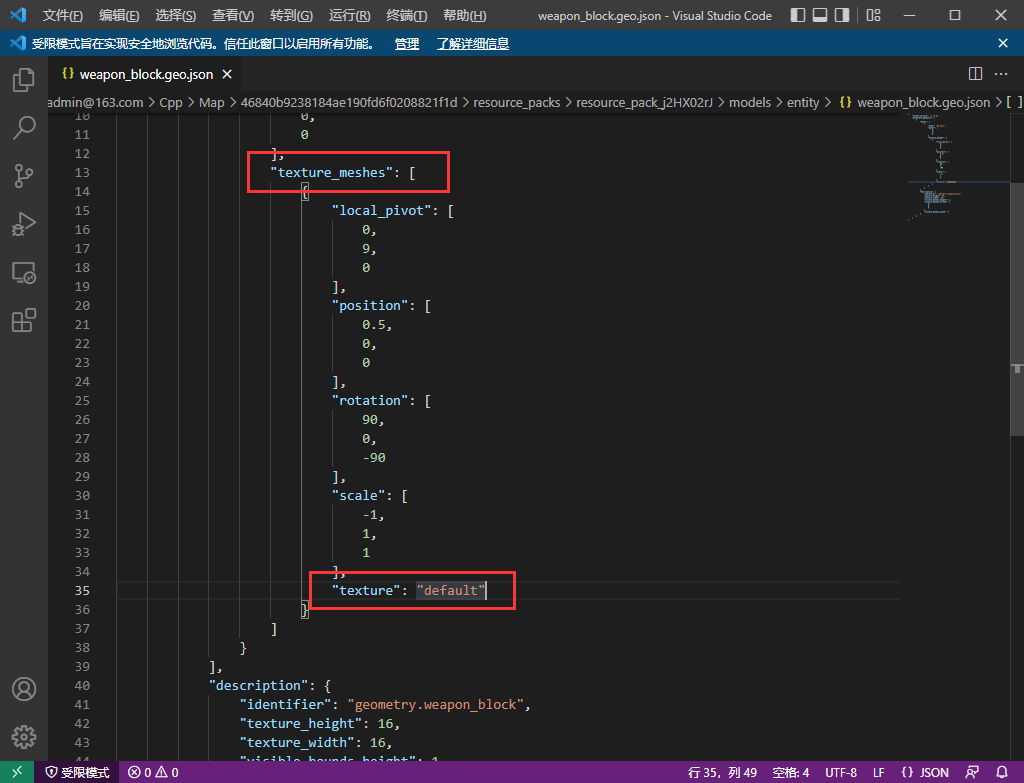Click the "texture_meshes" key
Viewport: 1024px width, 783px height.
tap(332, 172)
